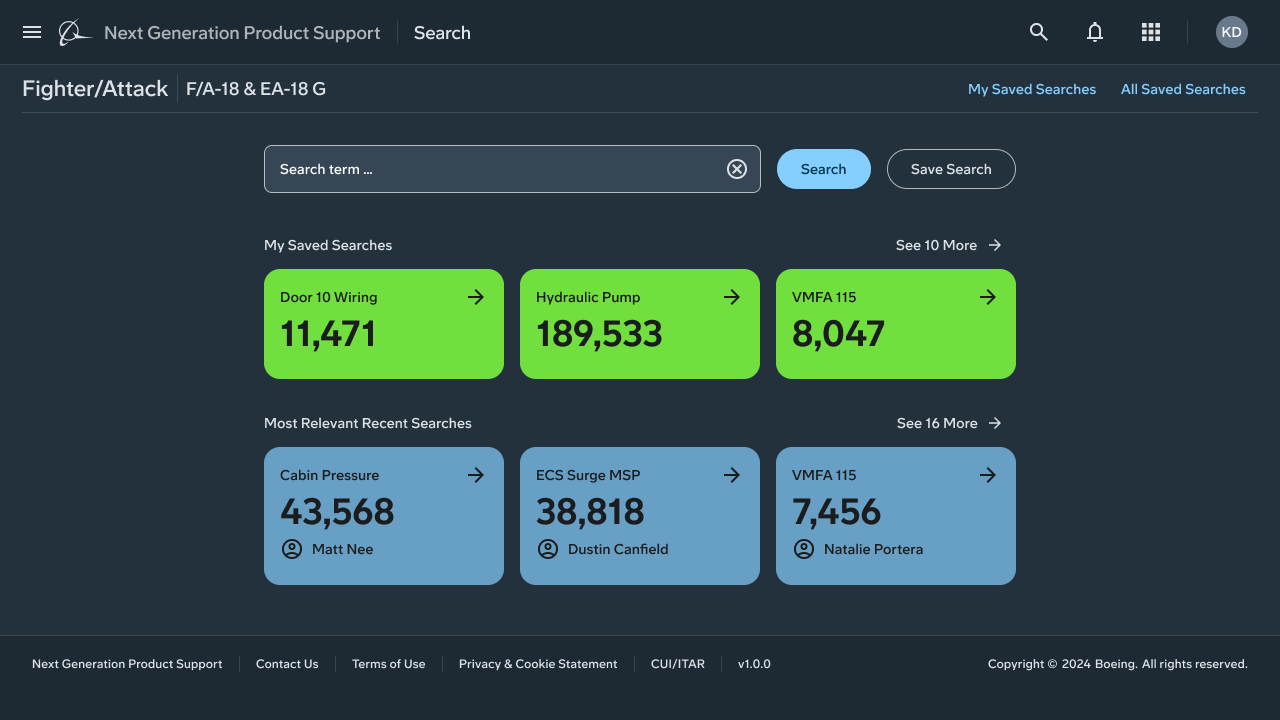Click the 7,456 result count
This screenshot has height=720, width=1280.
[836, 512]
